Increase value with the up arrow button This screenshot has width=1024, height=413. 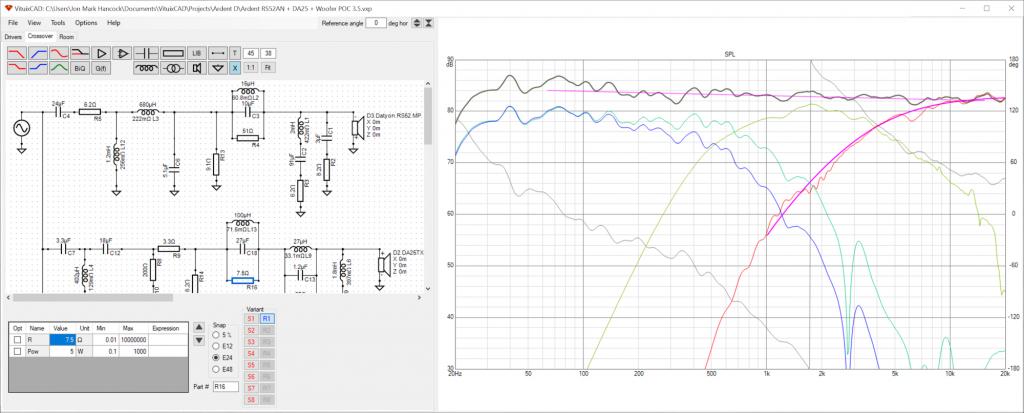tap(199, 327)
